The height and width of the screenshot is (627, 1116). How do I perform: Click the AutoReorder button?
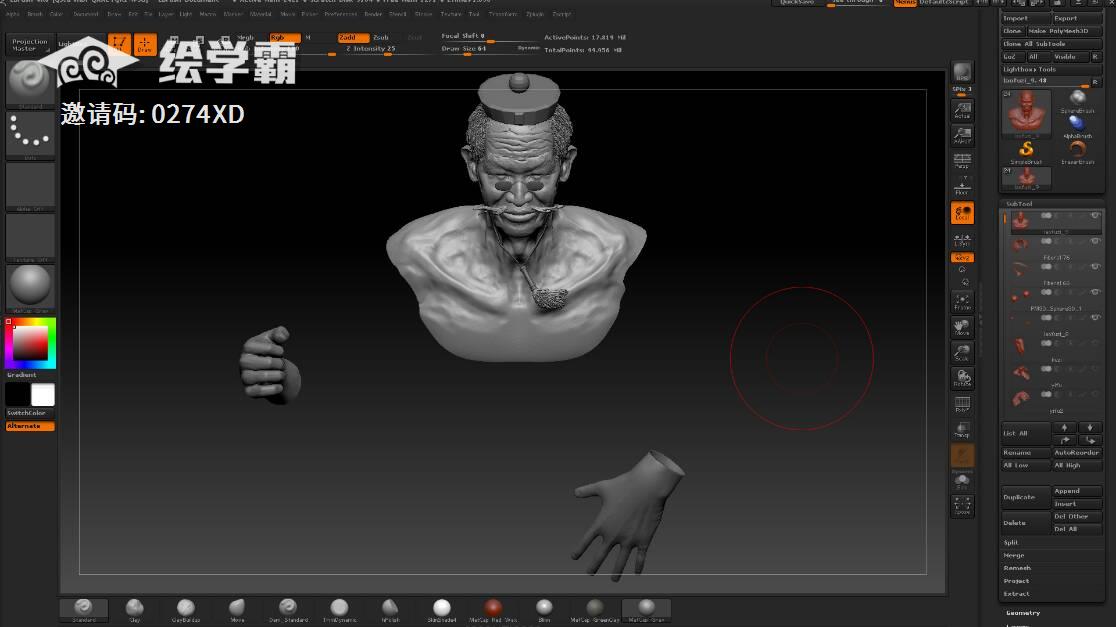1078,452
